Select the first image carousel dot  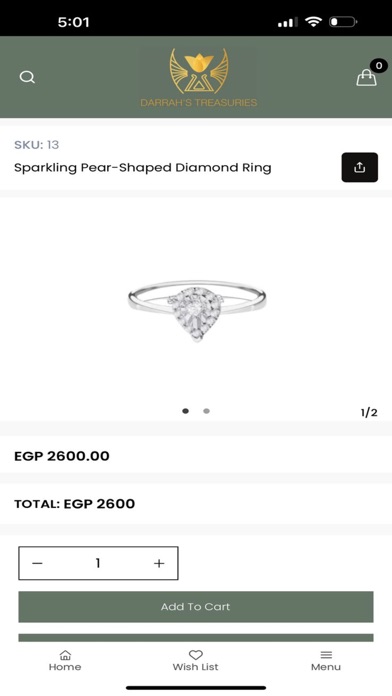click(x=186, y=411)
